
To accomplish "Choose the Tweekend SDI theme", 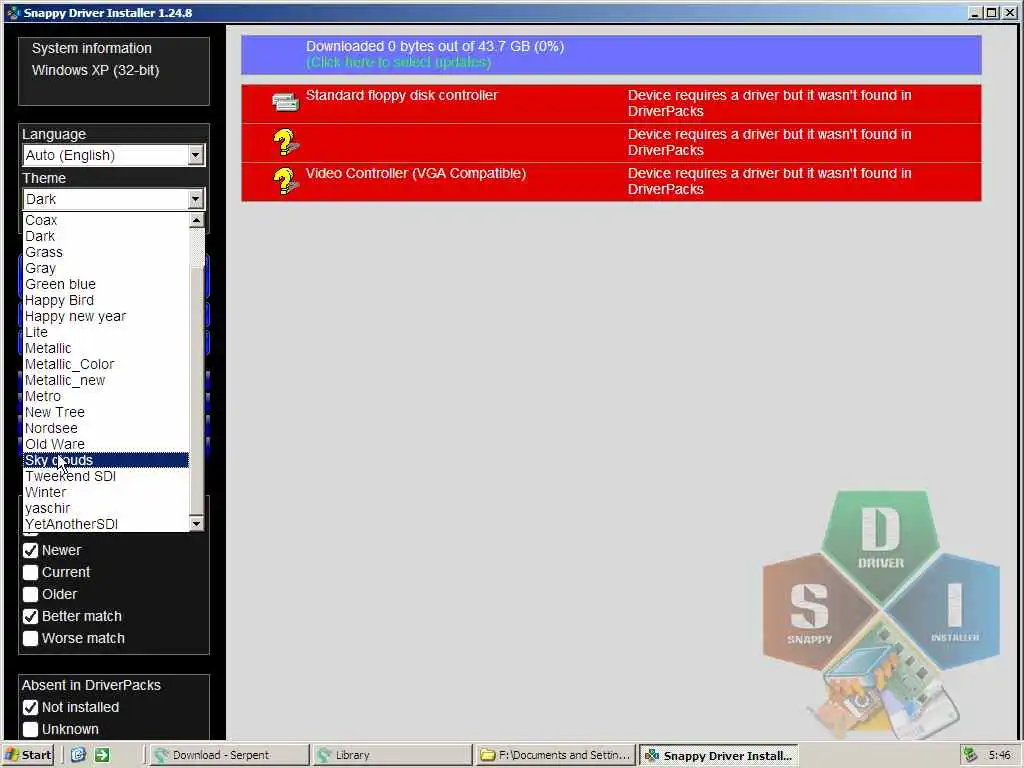I will coord(106,476).
